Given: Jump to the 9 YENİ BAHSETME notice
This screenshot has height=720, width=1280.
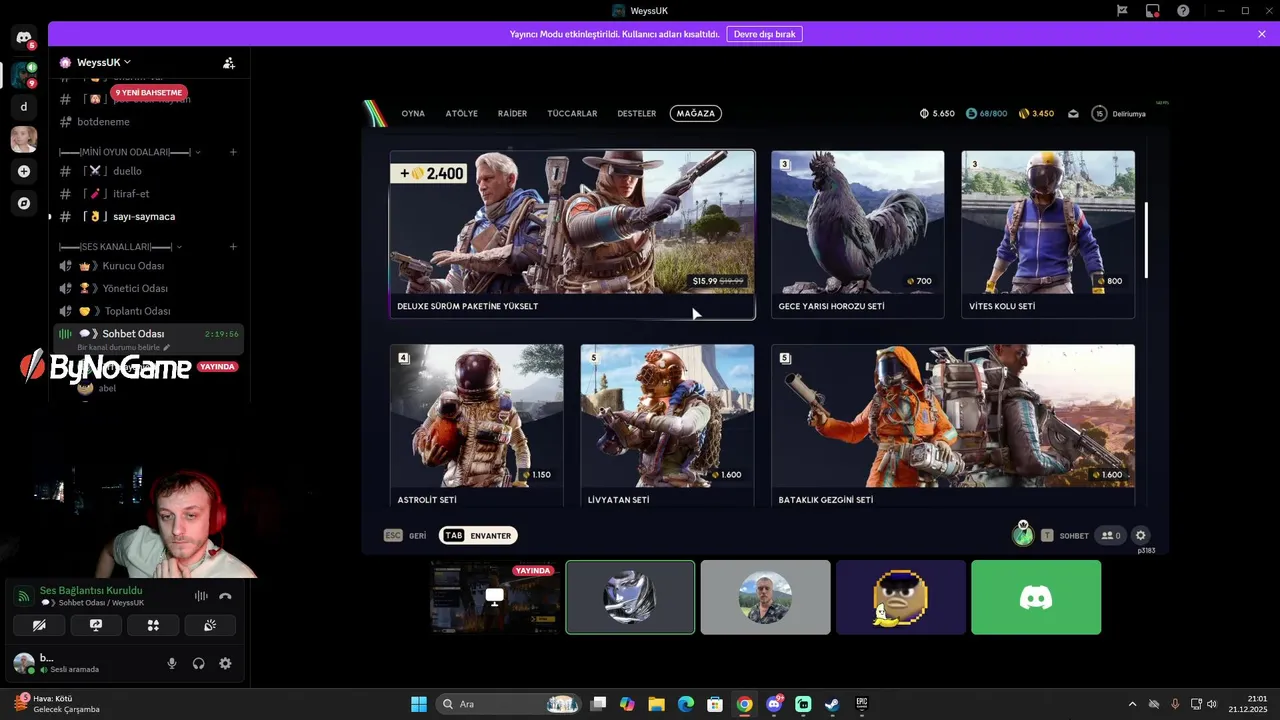Looking at the screenshot, I should coord(149,93).
